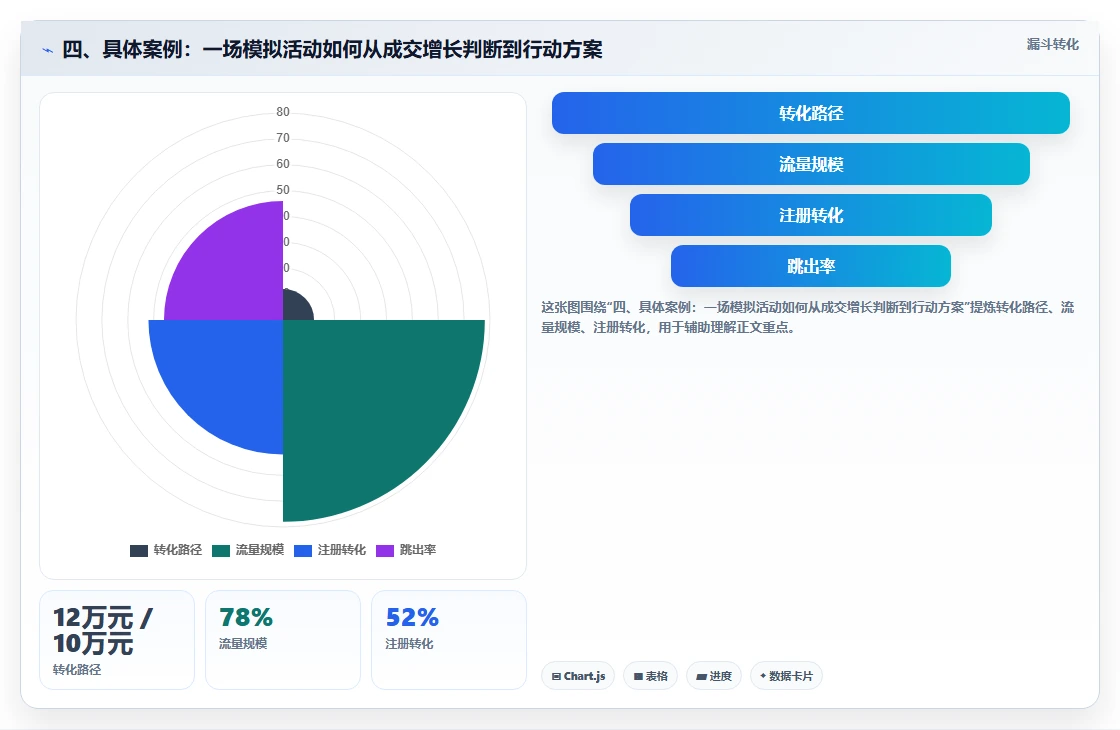Image resolution: width=1120 pixels, height=730 pixels.
Task: Open the 78% 流量规模 stat card
Action: click(283, 640)
